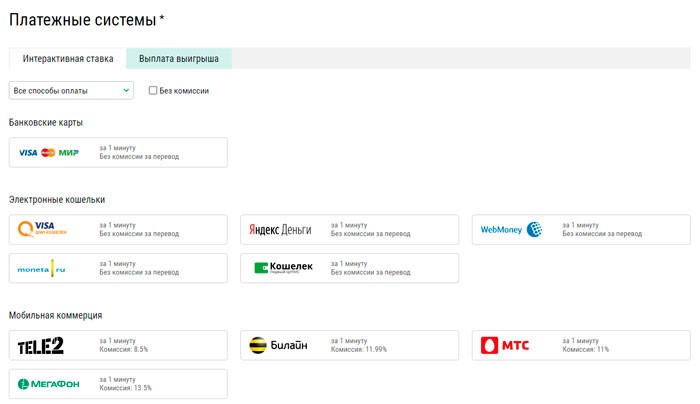The width and height of the screenshot is (700, 404).
Task: Click the 'Электронные кошельки' heading
Action: click(57, 200)
